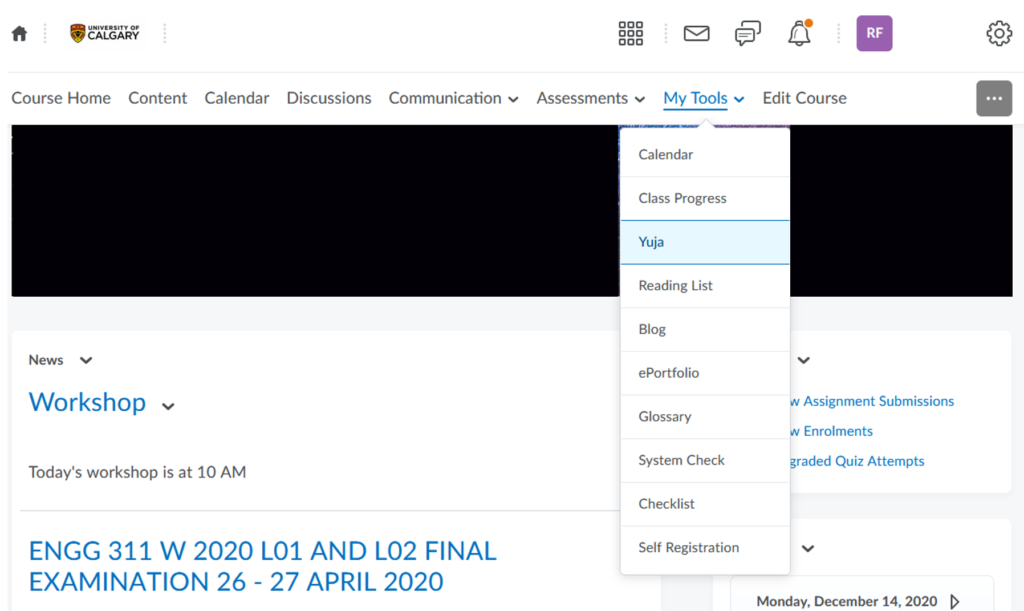
Task: Select Class Progress in My Tools menu
Action: pos(705,198)
